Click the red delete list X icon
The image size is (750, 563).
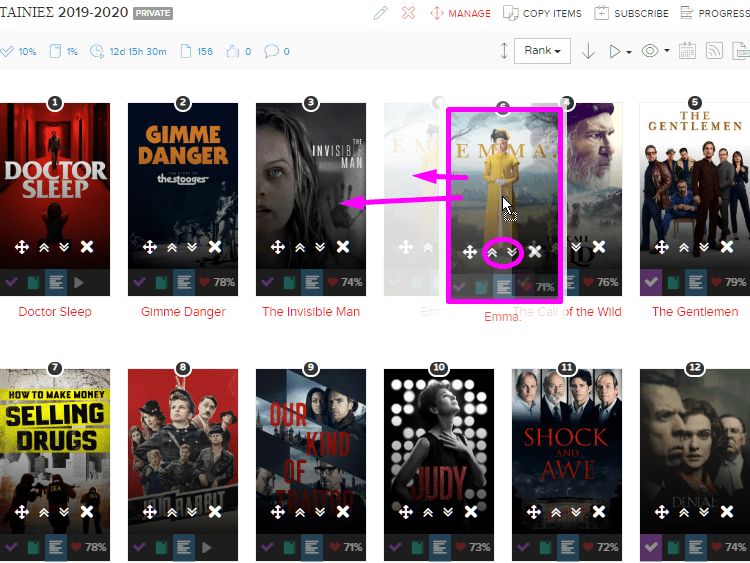click(x=408, y=13)
